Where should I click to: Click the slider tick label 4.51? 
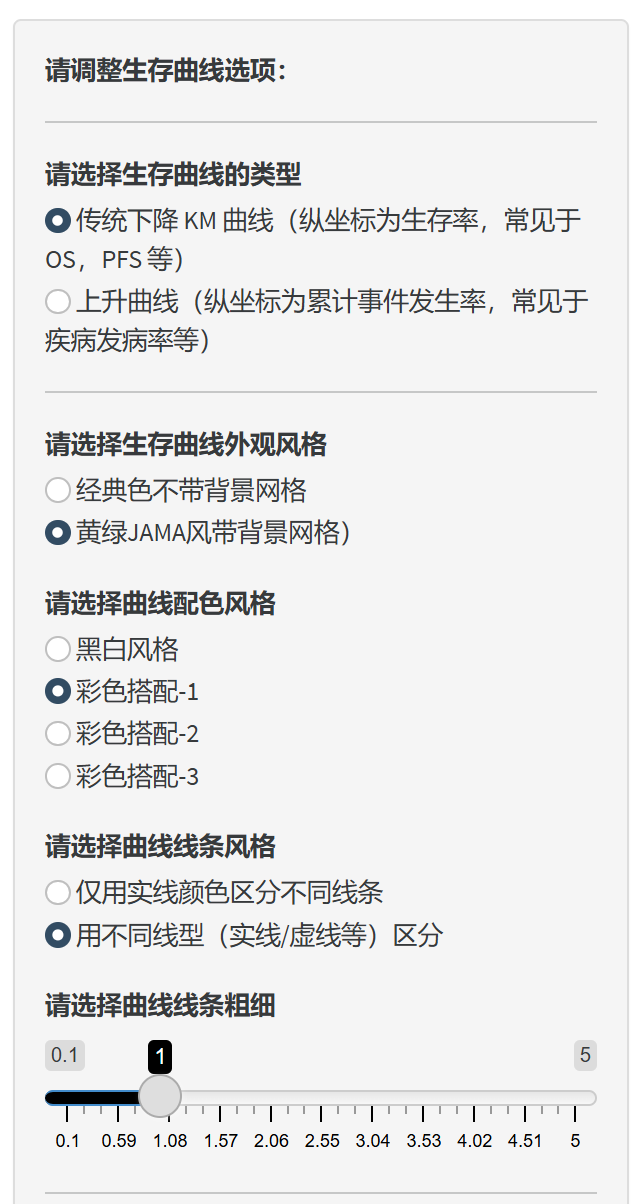(525, 1141)
